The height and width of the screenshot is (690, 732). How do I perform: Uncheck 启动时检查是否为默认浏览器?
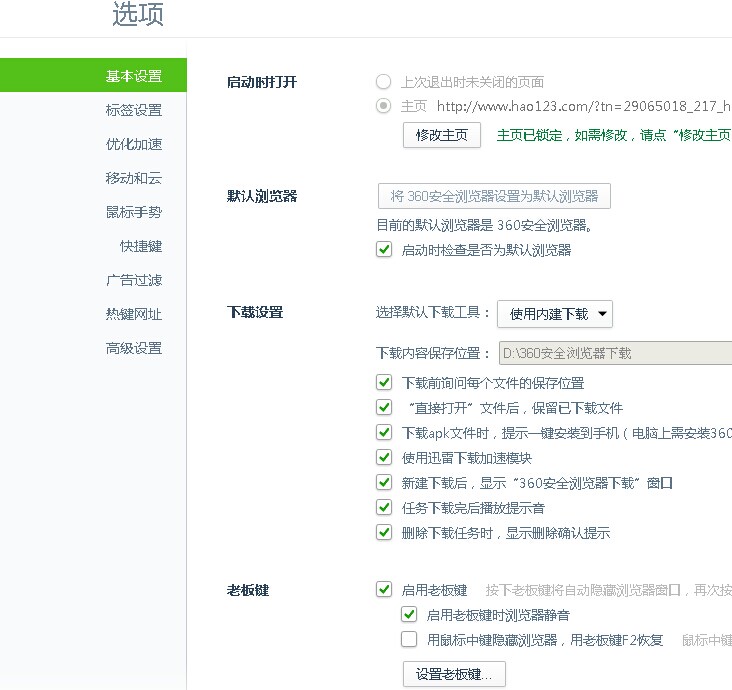coord(384,250)
